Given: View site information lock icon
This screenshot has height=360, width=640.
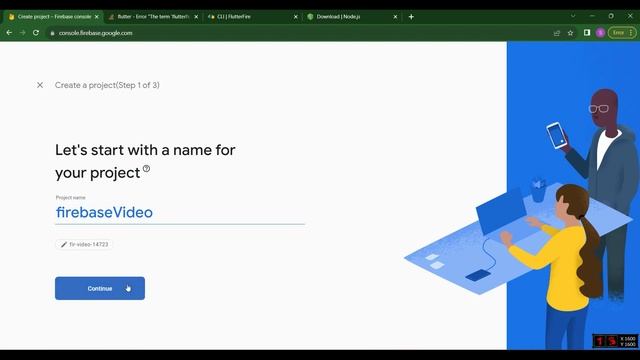Looking at the screenshot, I should (52, 33).
